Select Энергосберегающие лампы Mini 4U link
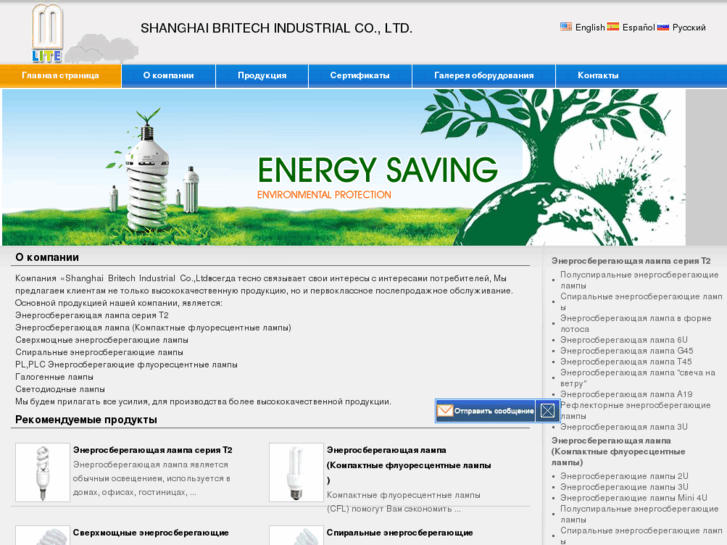The height and width of the screenshot is (545, 727). pyautogui.click(x=633, y=498)
